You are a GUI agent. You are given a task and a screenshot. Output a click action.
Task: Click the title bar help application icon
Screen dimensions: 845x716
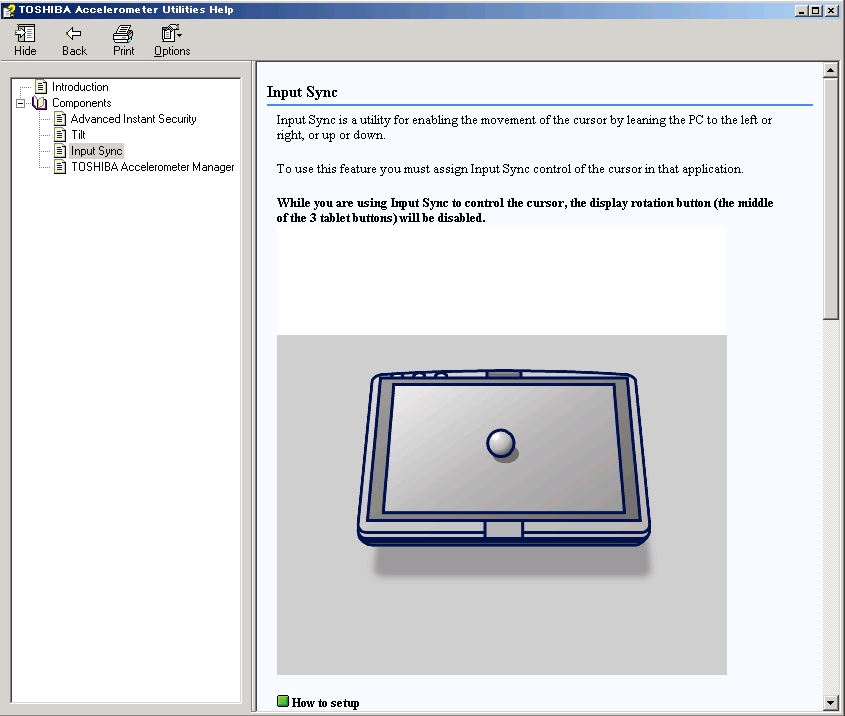coord(9,9)
